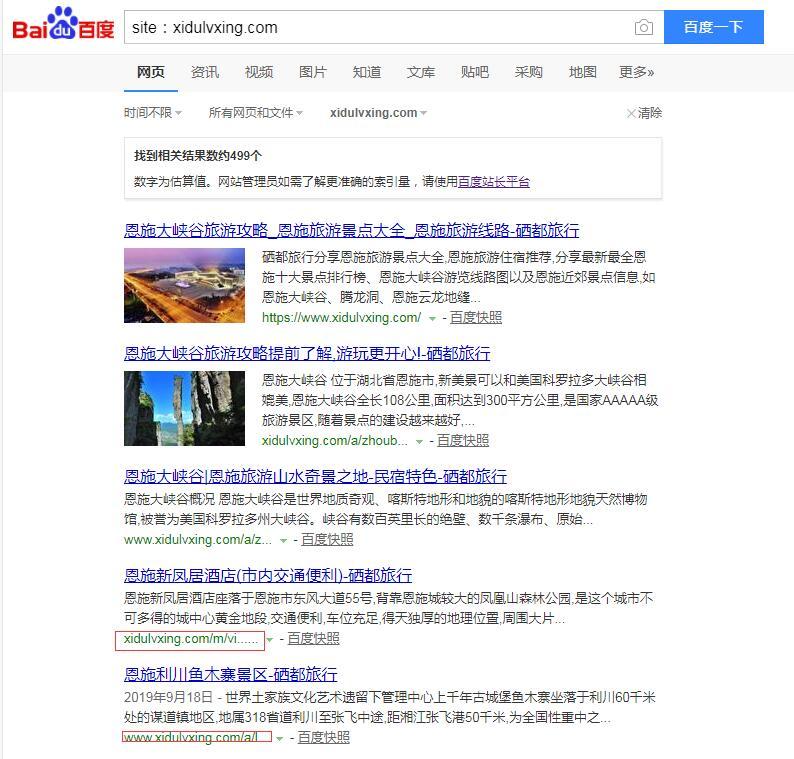The image size is (794, 759).
Task: Expand arrow beside xidulvxing.com/a/zhoub... URL
Action: pos(419,442)
